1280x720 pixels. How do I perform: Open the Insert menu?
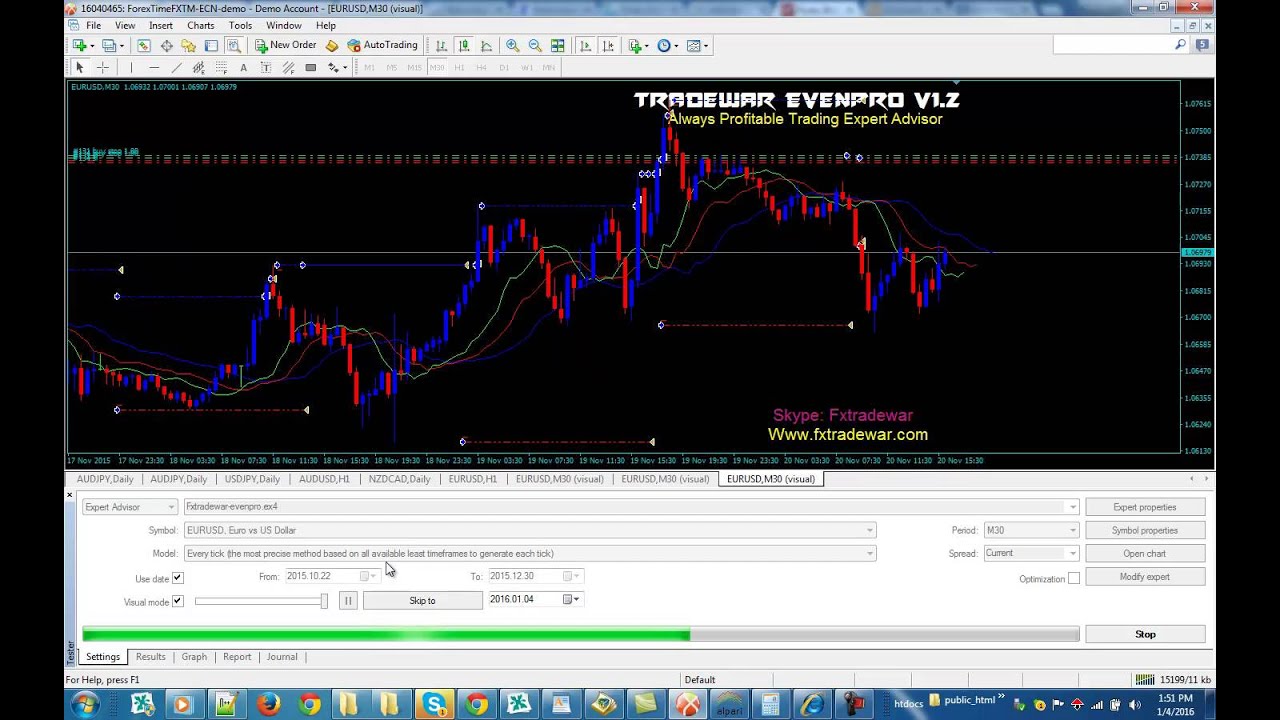coord(161,25)
